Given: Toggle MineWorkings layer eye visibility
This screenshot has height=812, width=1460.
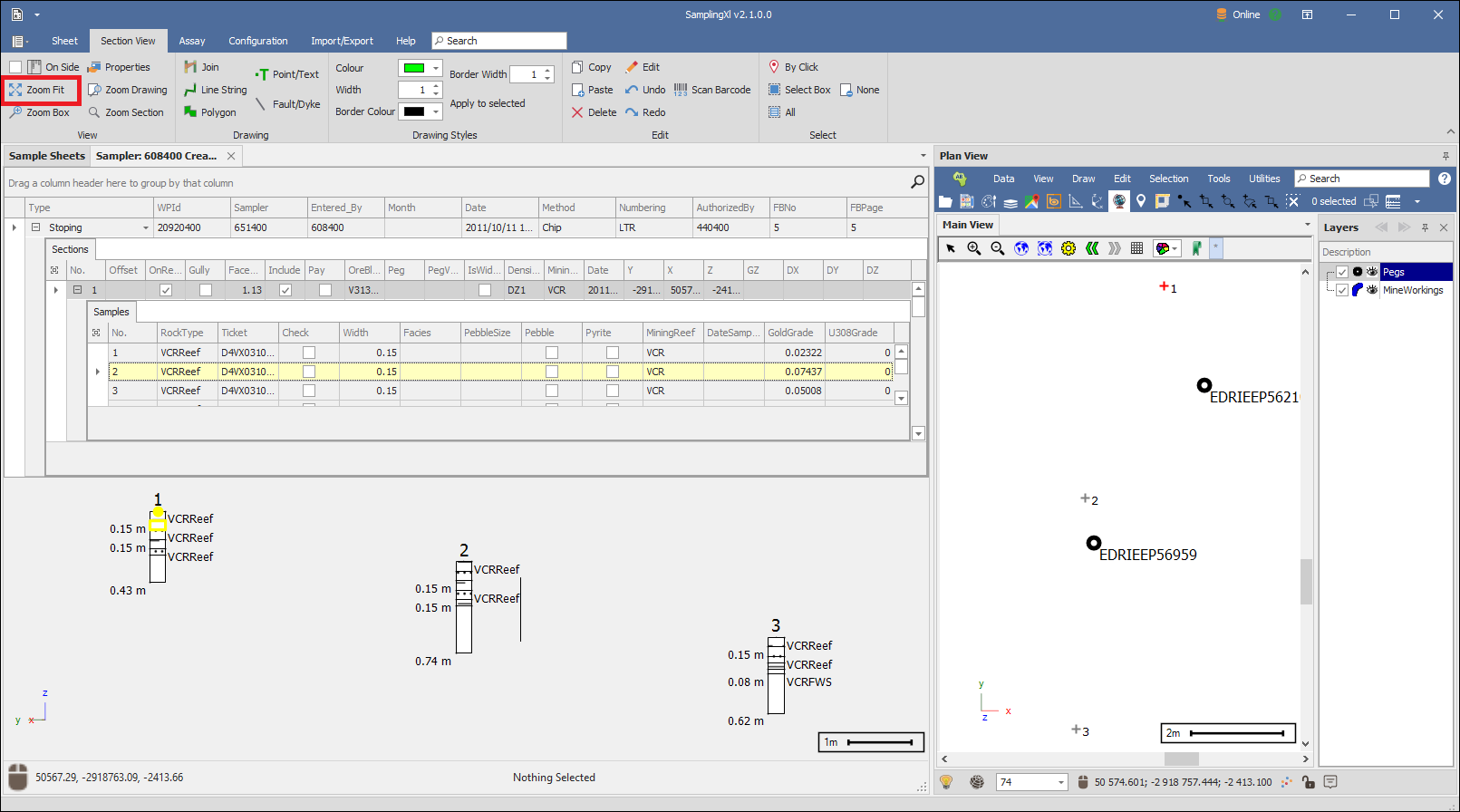Looking at the screenshot, I should point(1372,290).
